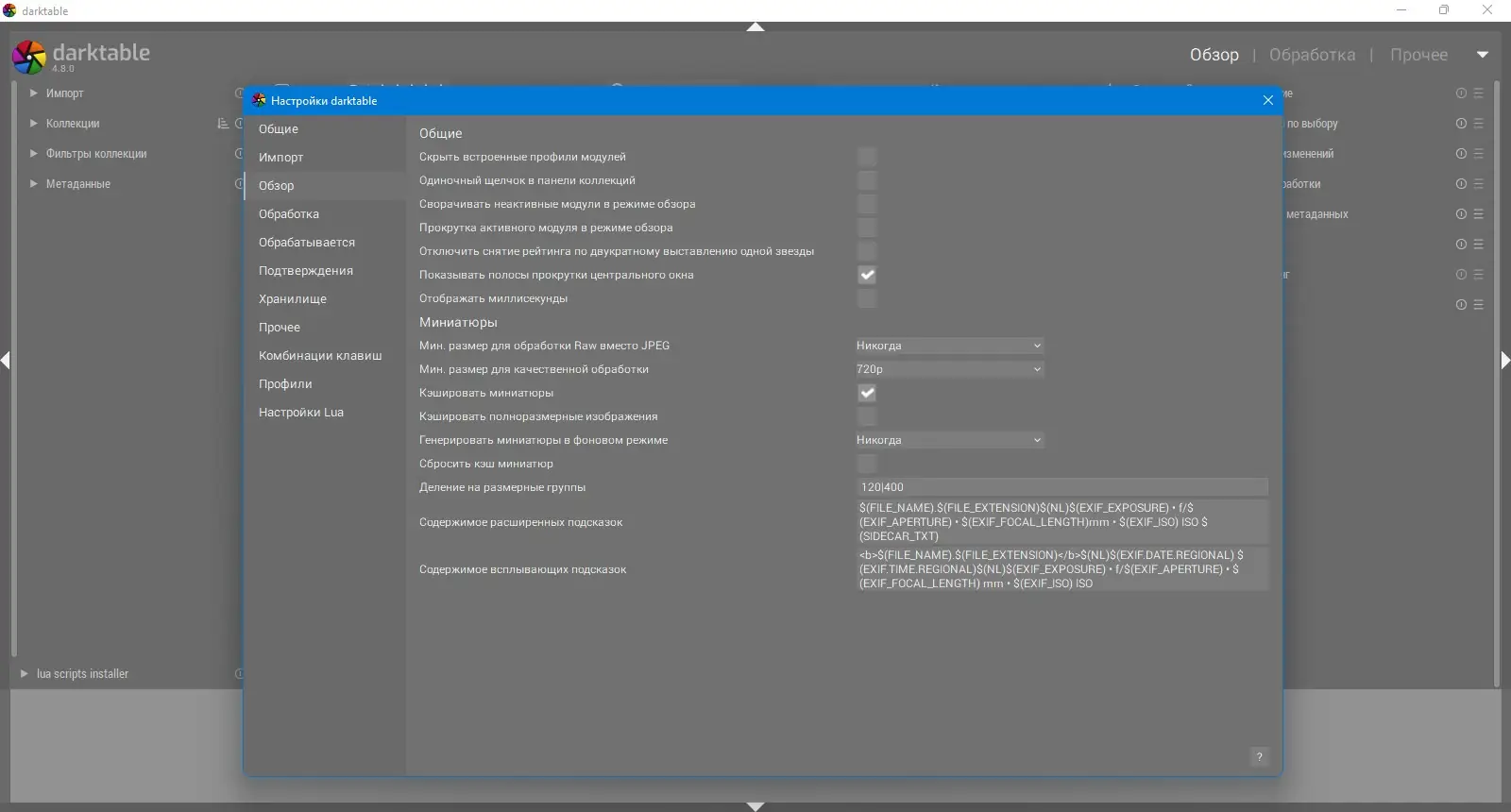
Task: Close the Настройки darktable dialog
Action: click(x=1268, y=100)
